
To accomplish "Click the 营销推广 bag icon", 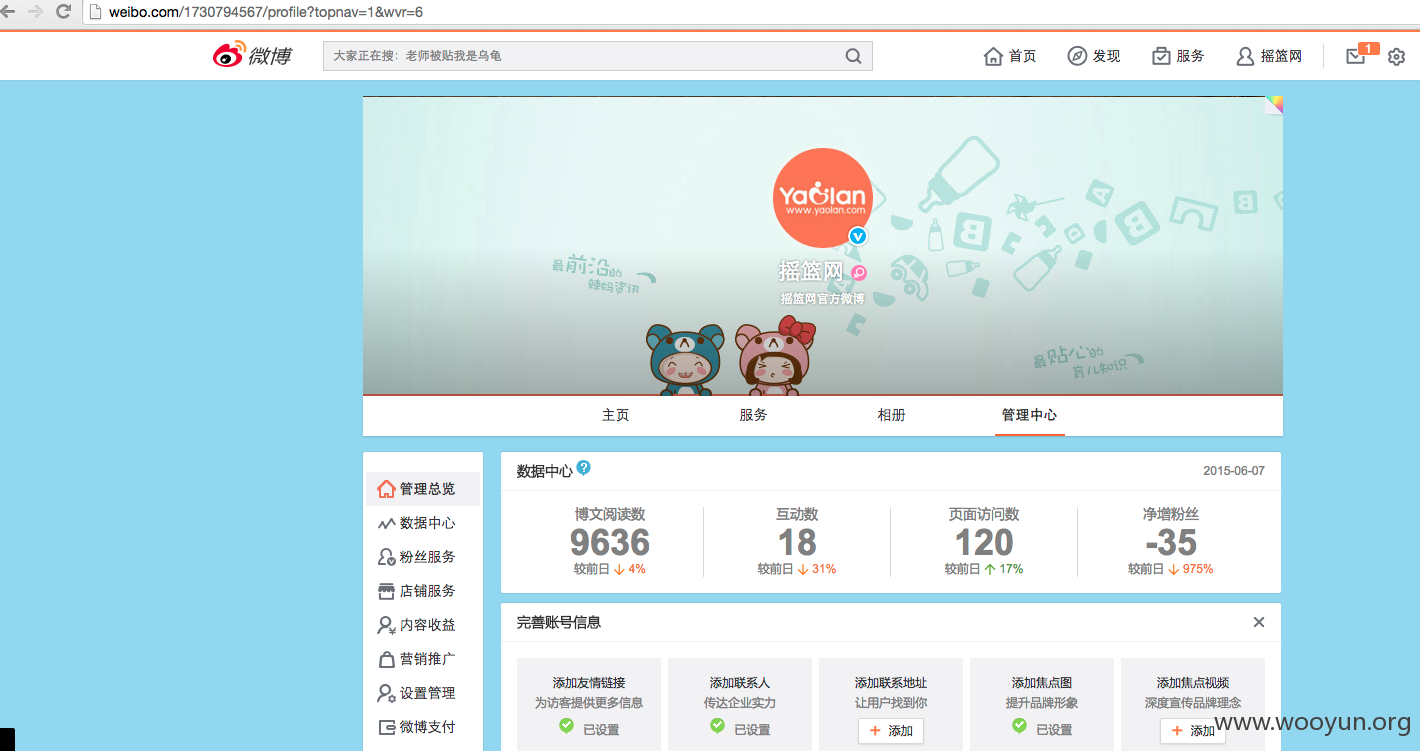I will click(x=386, y=660).
